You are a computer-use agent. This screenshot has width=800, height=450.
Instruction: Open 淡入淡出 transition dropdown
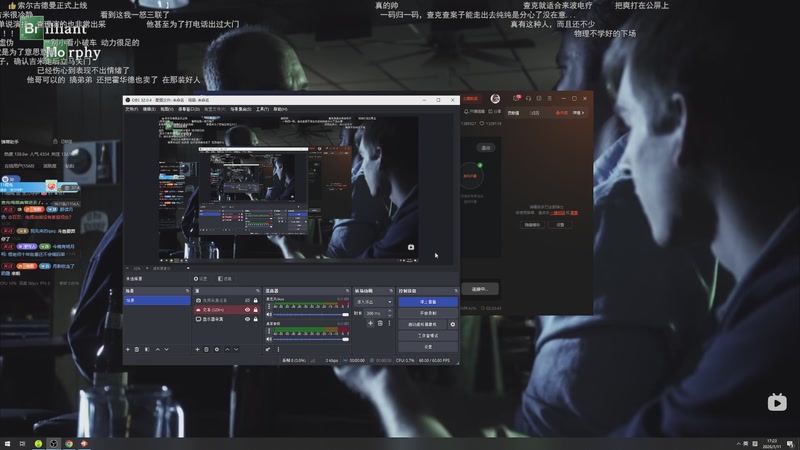coord(374,302)
